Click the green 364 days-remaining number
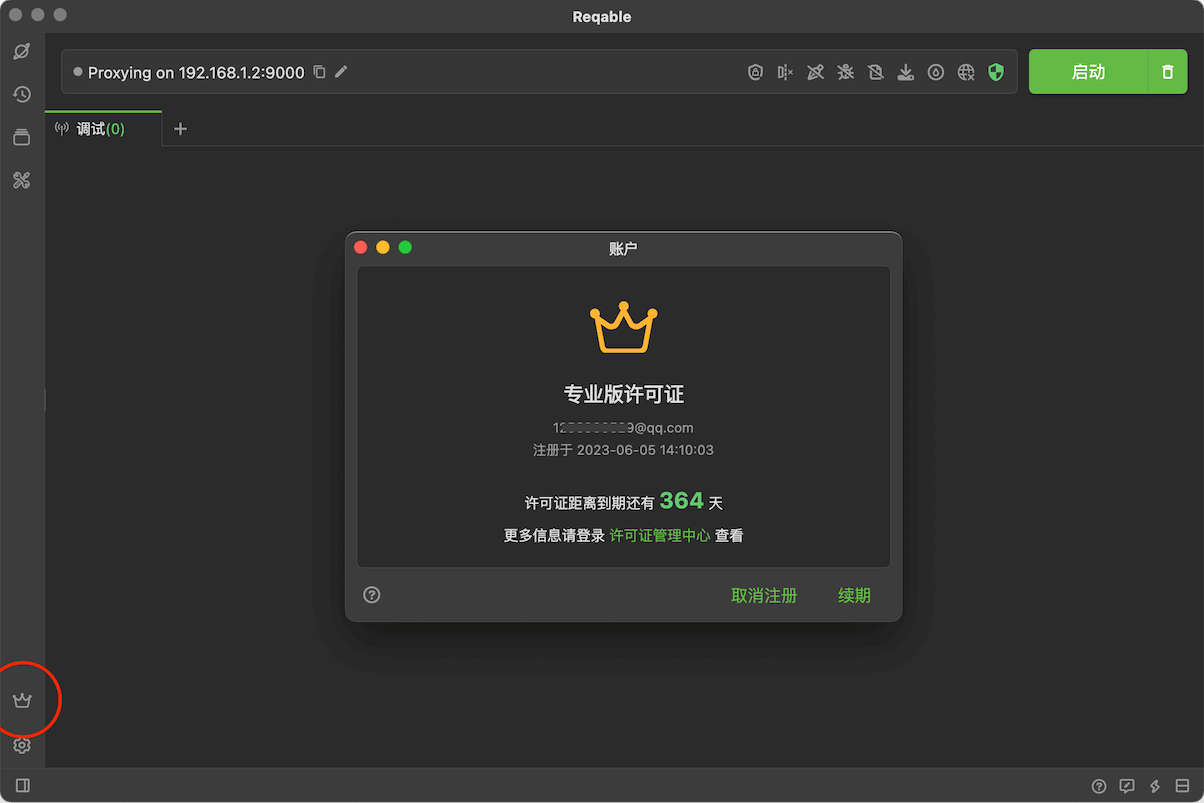The width and height of the screenshot is (1204, 803). click(682, 501)
